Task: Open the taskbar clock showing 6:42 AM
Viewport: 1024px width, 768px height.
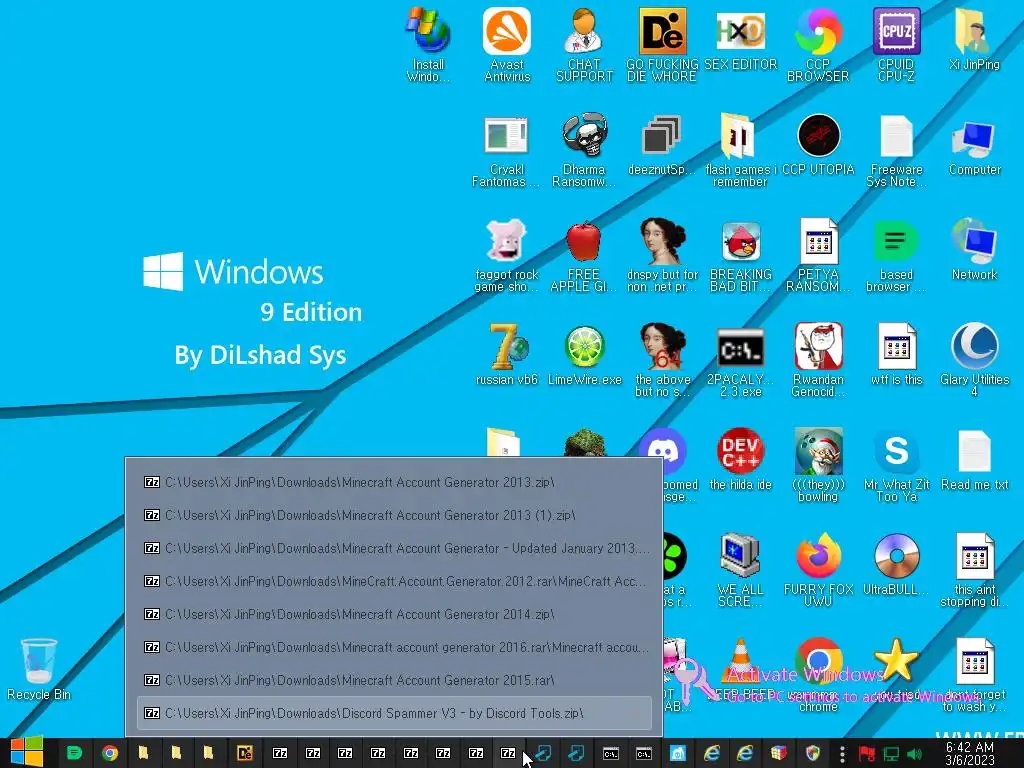Action: click(x=970, y=754)
